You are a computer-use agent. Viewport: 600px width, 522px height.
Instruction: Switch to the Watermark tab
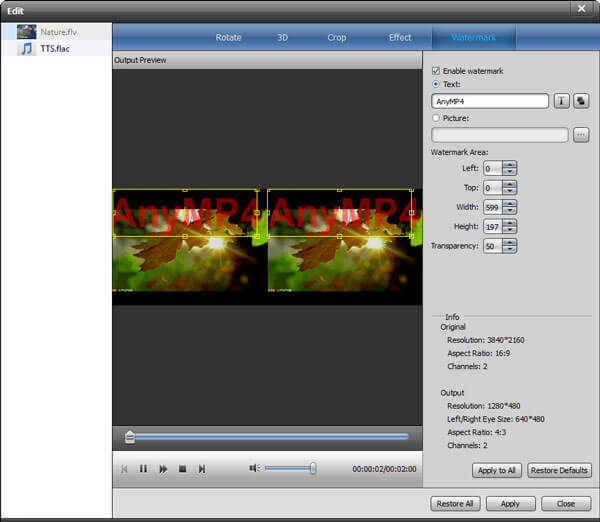474,37
